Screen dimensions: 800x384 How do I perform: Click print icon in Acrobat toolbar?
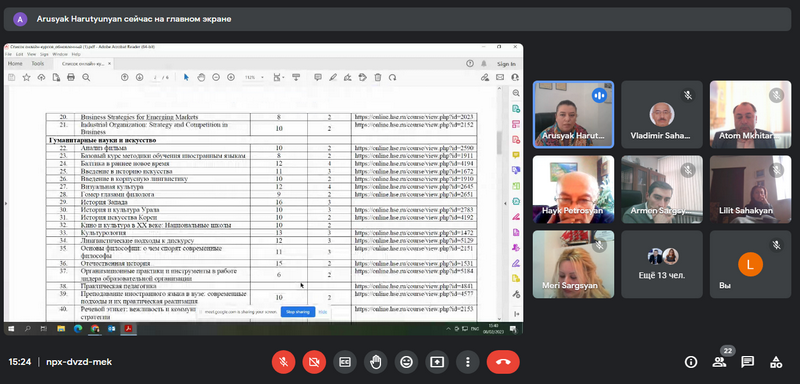coord(71,78)
